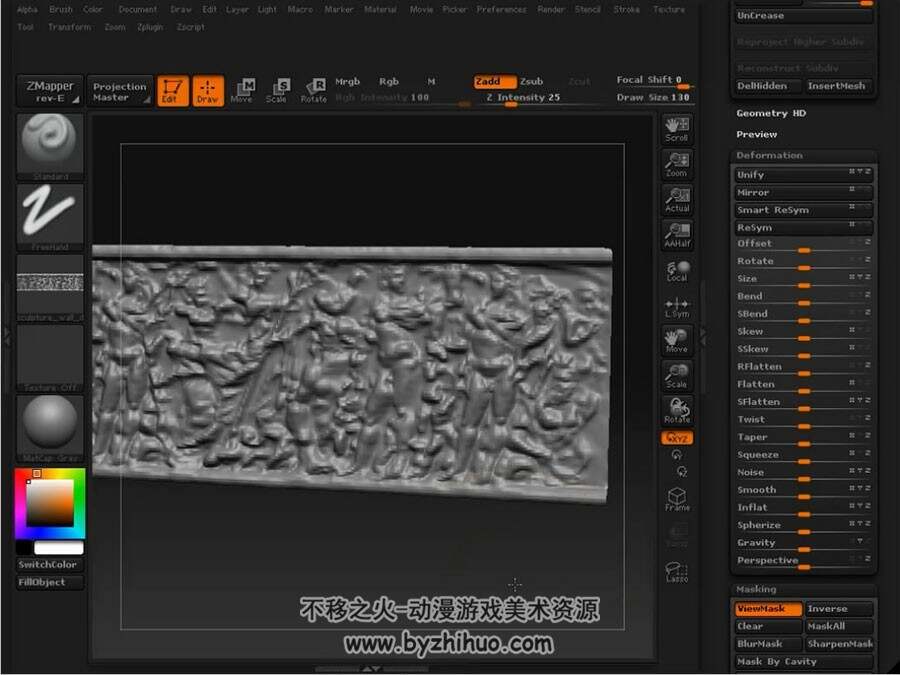Image resolution: width=900 pixels, height=675 pixels.
Task: Open the Texture Off picker
Action: click(x=50, y=358)
